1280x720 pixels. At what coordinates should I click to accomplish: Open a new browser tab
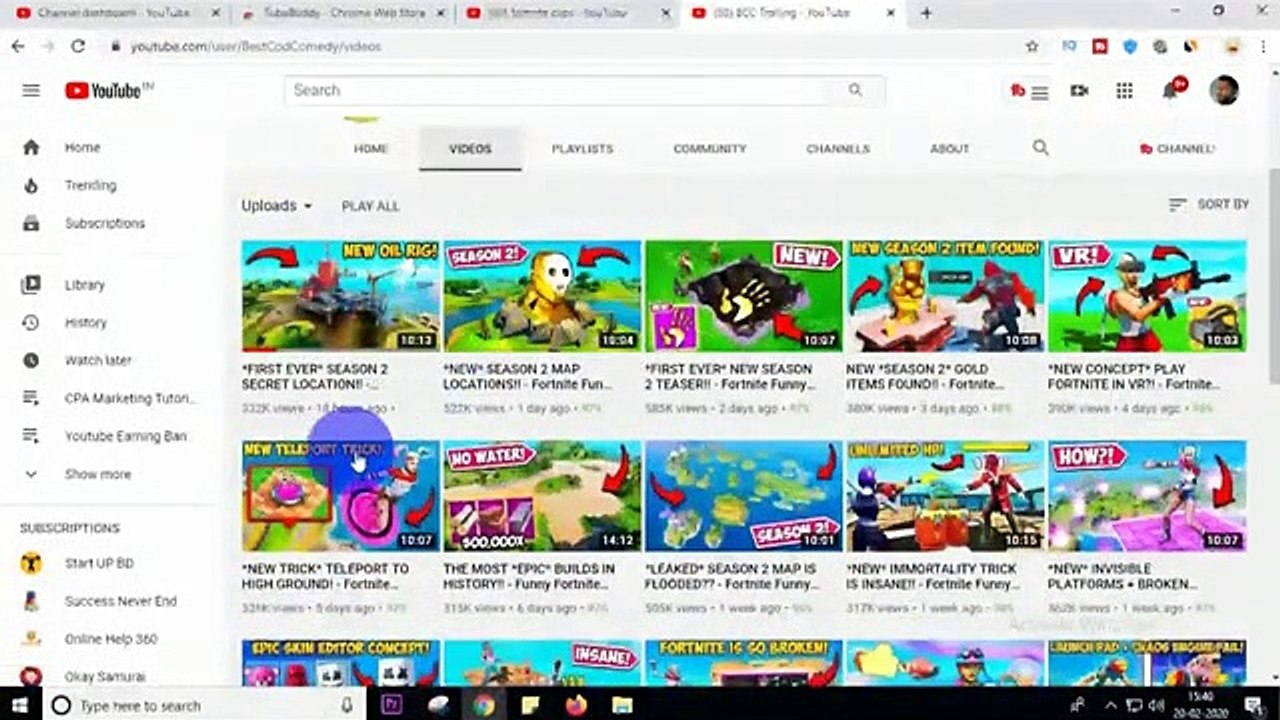pyautogui.click(x=926, y=13)
